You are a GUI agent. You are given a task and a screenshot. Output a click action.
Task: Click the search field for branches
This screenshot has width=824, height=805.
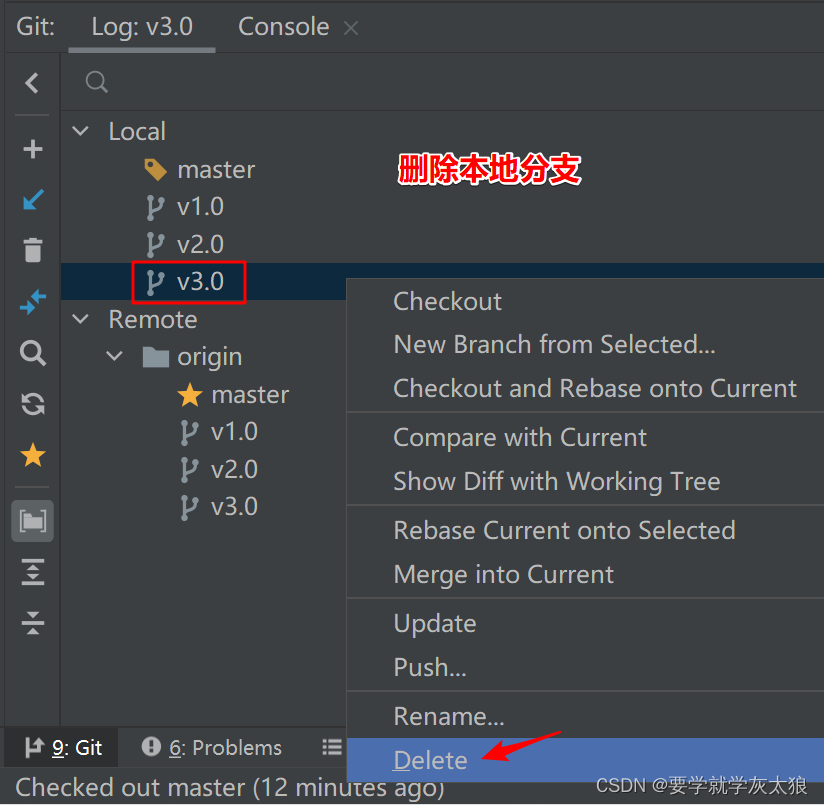click(441, 82)
